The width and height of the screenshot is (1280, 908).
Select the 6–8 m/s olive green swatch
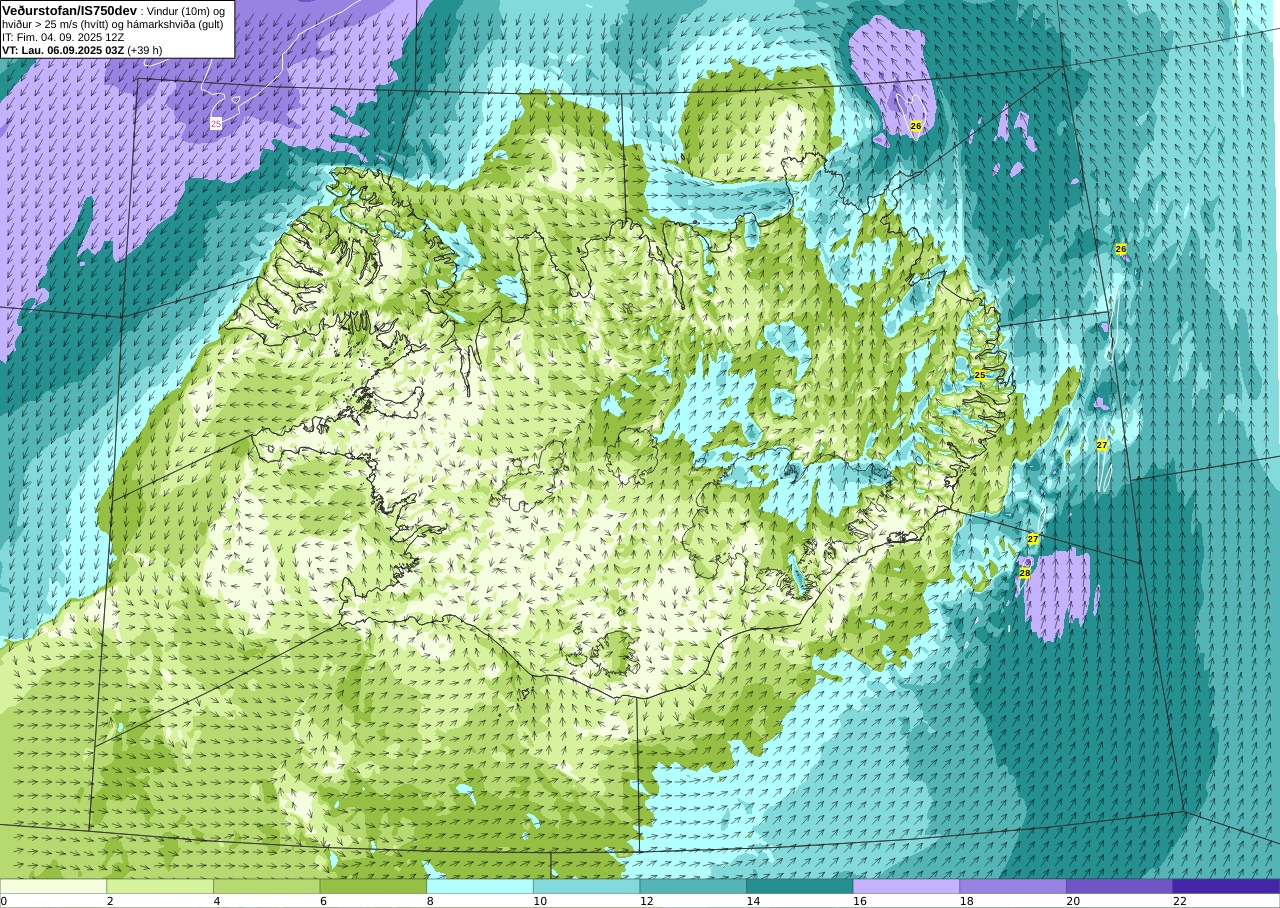click(373, 886)
